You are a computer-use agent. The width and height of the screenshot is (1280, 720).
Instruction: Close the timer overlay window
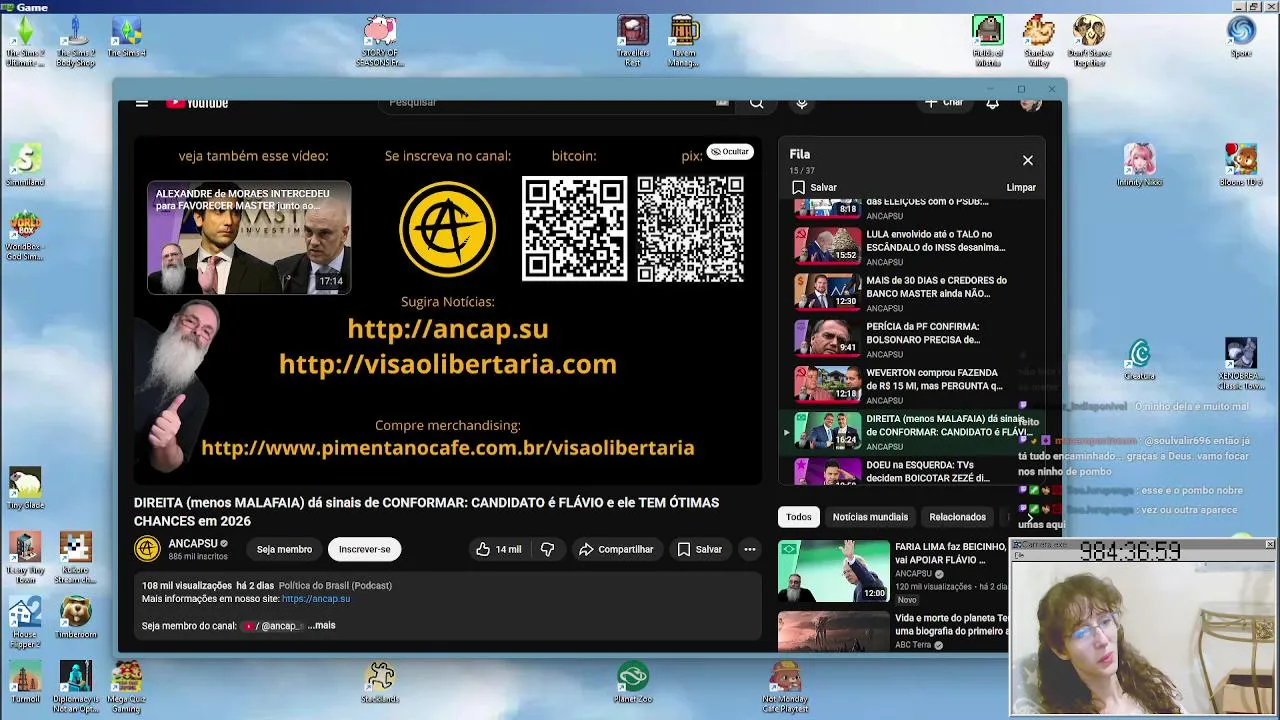tap(1269, 544)
